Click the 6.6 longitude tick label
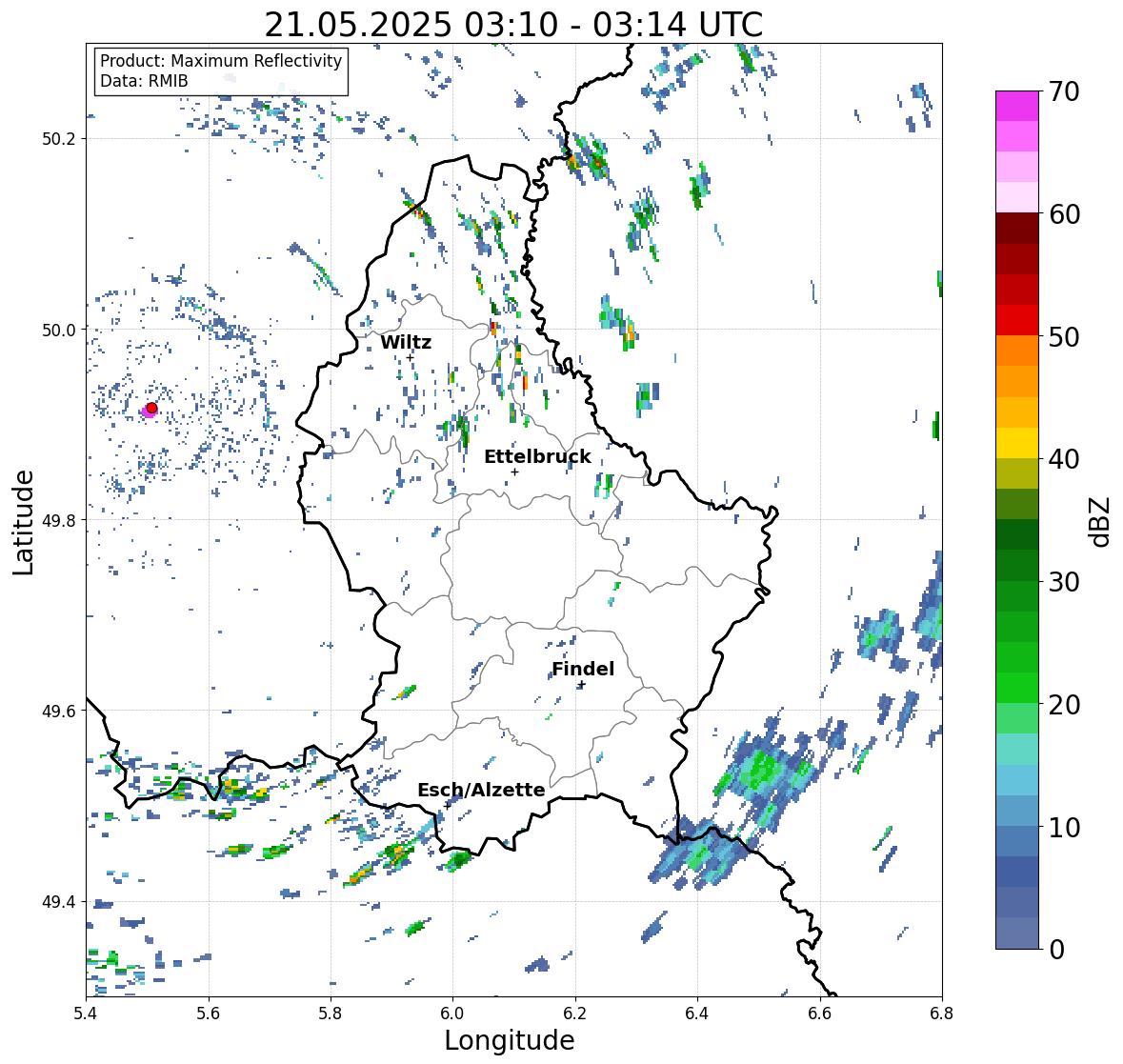Image resolution: width=1123 pixels, height=1064 pixels. point(820,1013)
